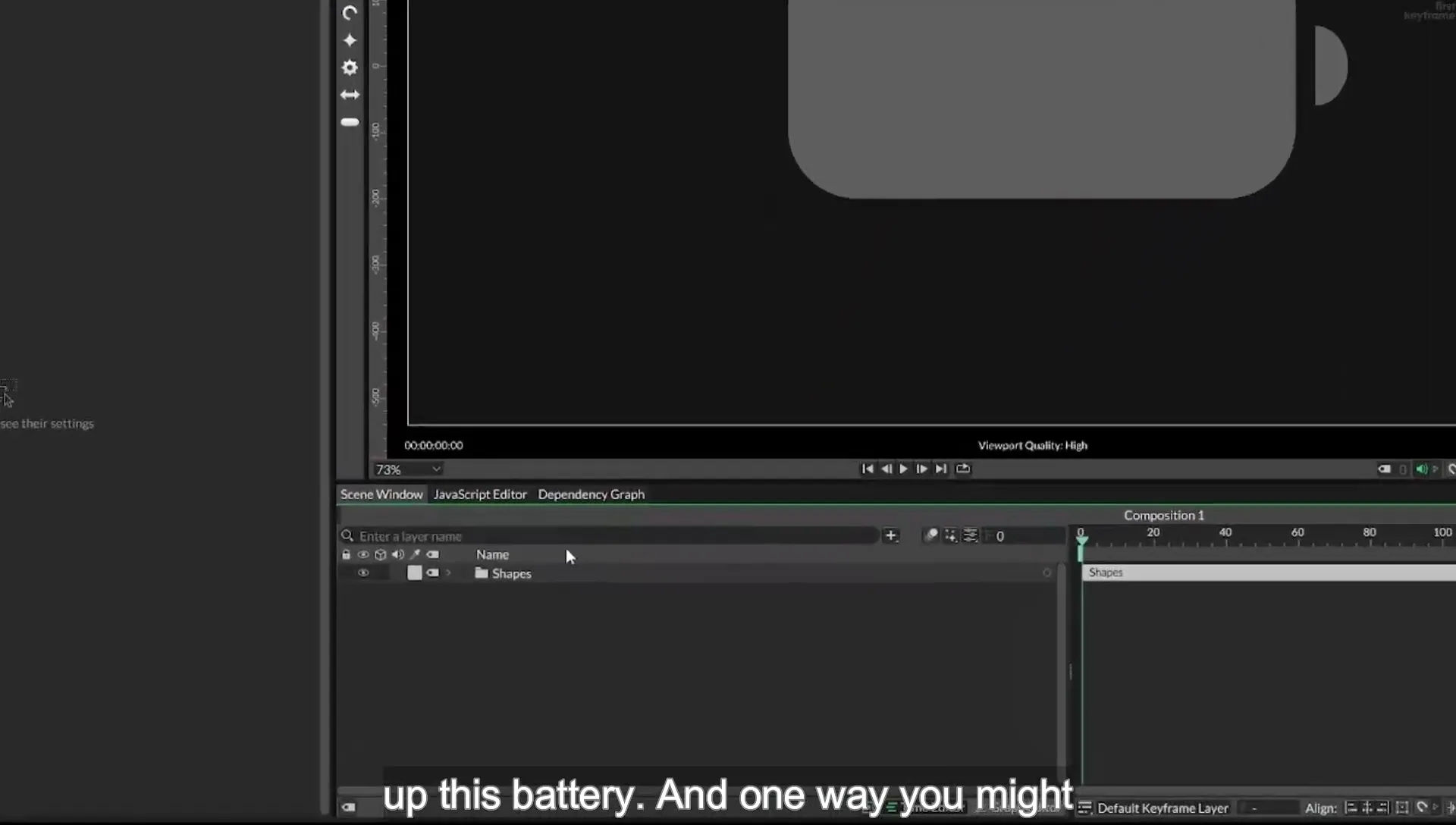Click the tag icon in viewport bar
This screenshot has height=825, width=1456.
(x=1384, y=469)
